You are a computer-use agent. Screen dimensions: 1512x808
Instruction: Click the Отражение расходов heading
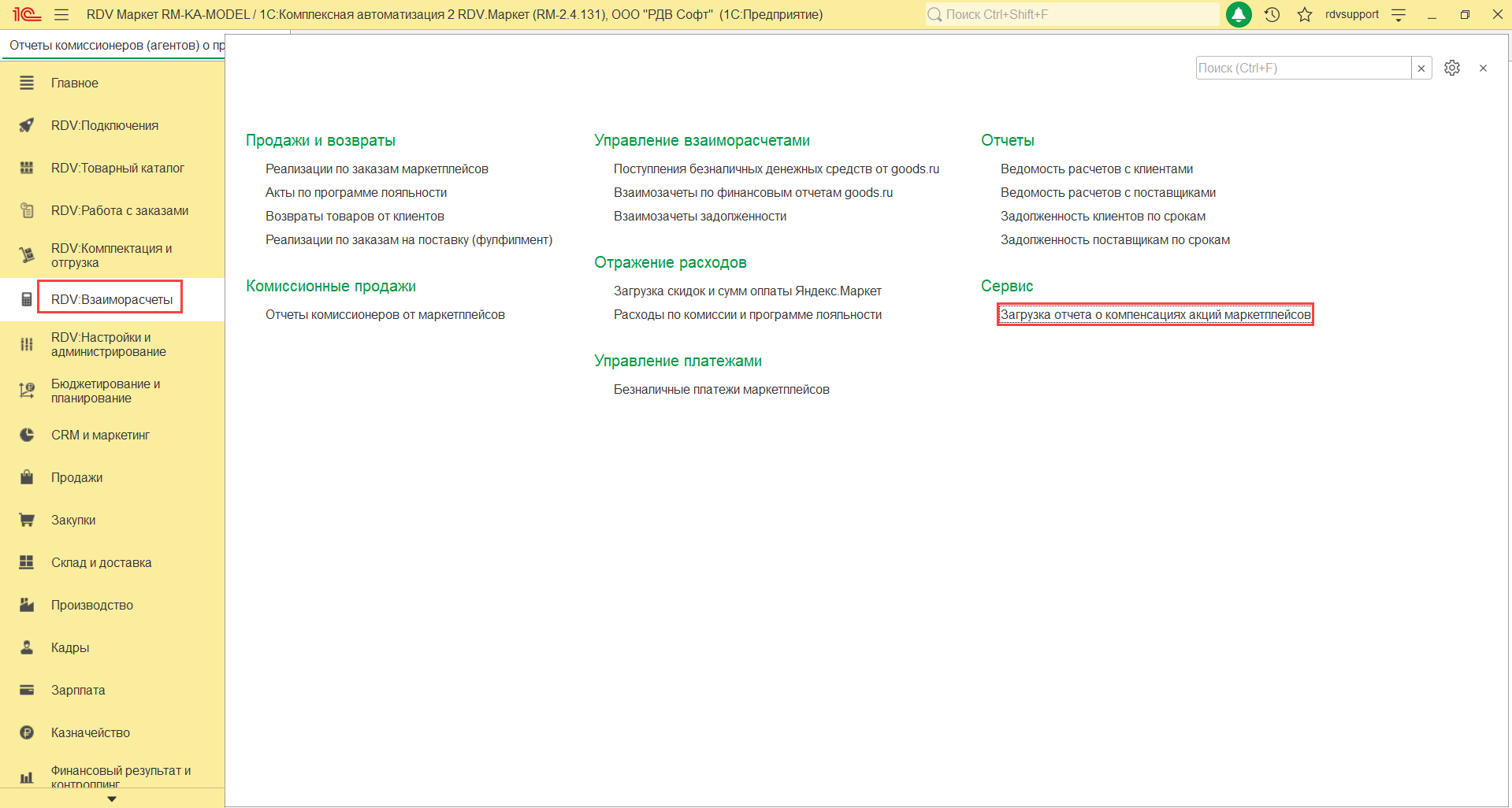click(x=671, y=262)
